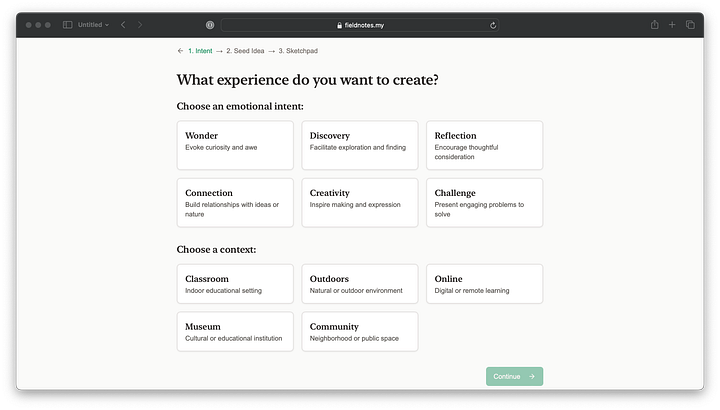
Task: Jump to 2. Seed Idea step
Action: pos(245,51)
